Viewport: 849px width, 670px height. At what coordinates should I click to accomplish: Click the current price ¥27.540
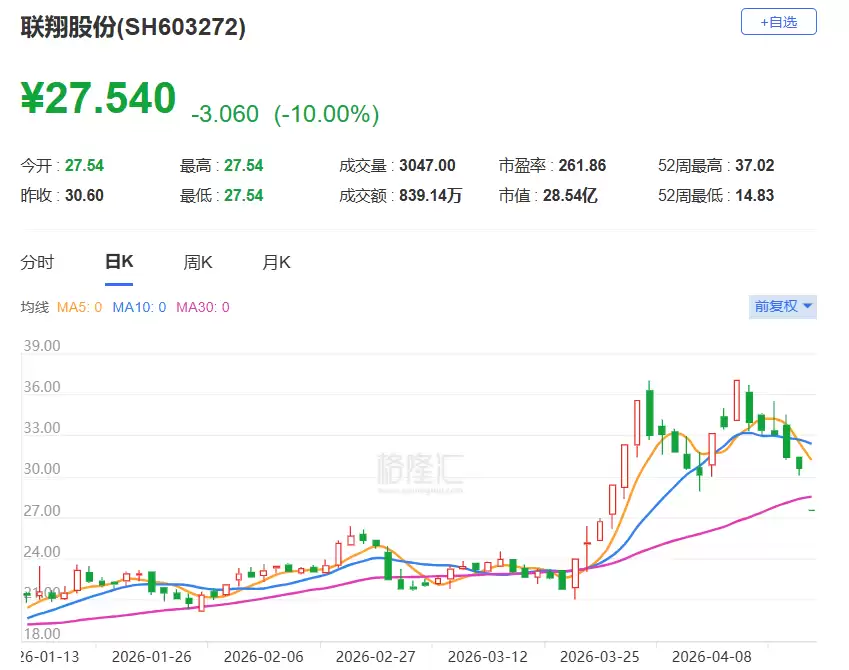pos(100,97)
